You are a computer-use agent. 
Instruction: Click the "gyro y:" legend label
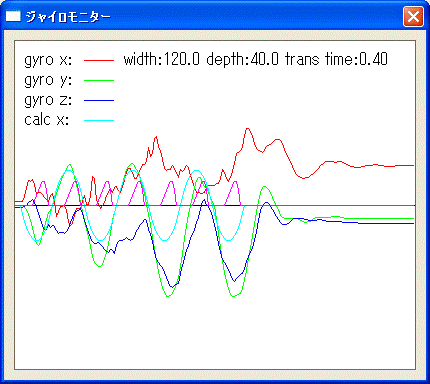point(48,80)
